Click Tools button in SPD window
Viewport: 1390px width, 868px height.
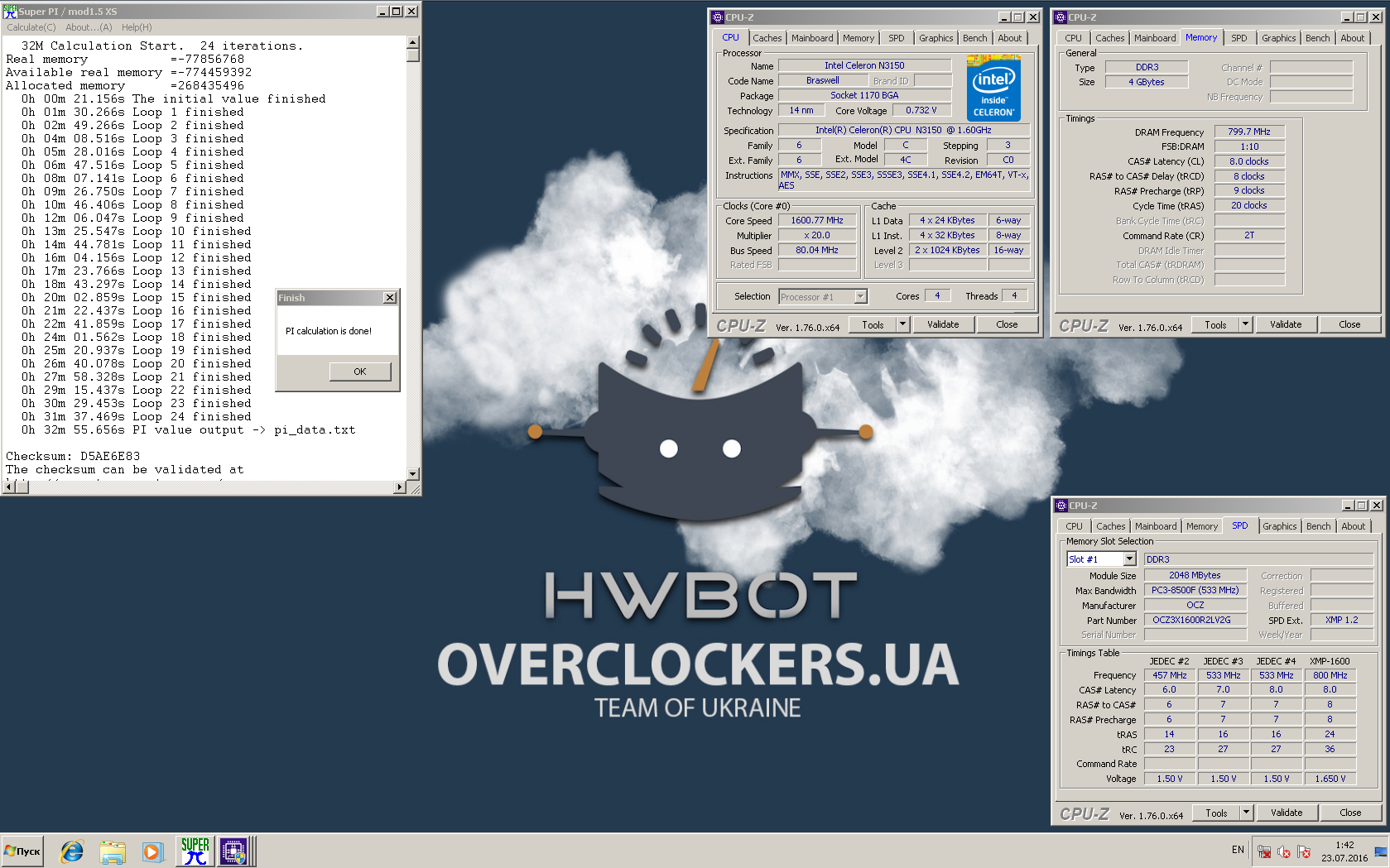[x=1216, y=813]
